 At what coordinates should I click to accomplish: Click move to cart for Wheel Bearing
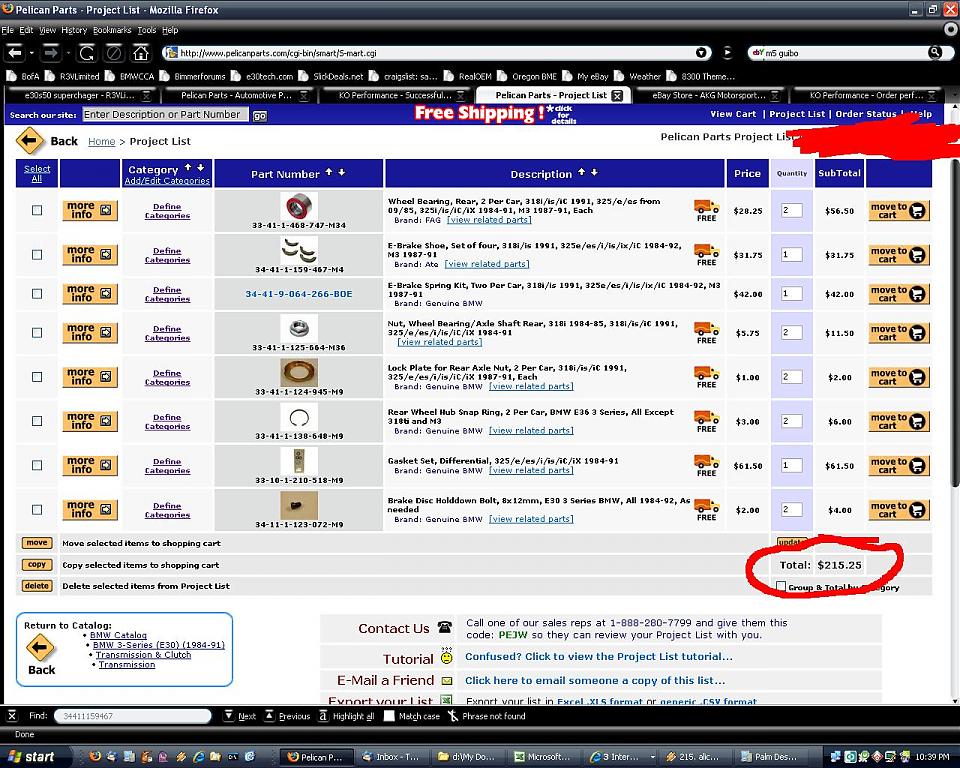point(897,211)
